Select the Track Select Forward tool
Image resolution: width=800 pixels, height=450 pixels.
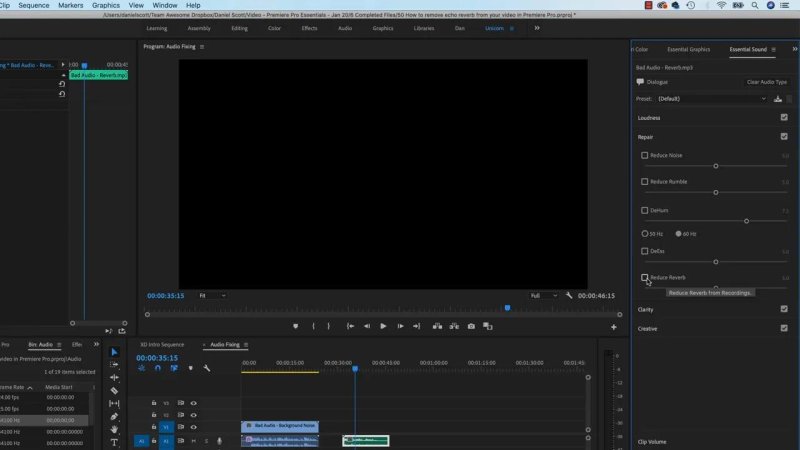point(114,365)
